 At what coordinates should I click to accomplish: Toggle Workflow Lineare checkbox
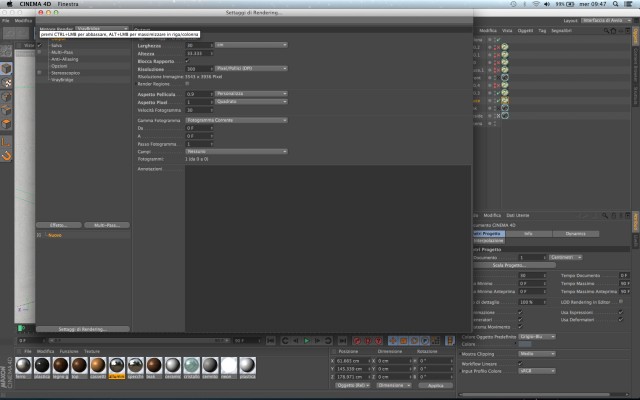pyautogui.click(x=520, y=363)
